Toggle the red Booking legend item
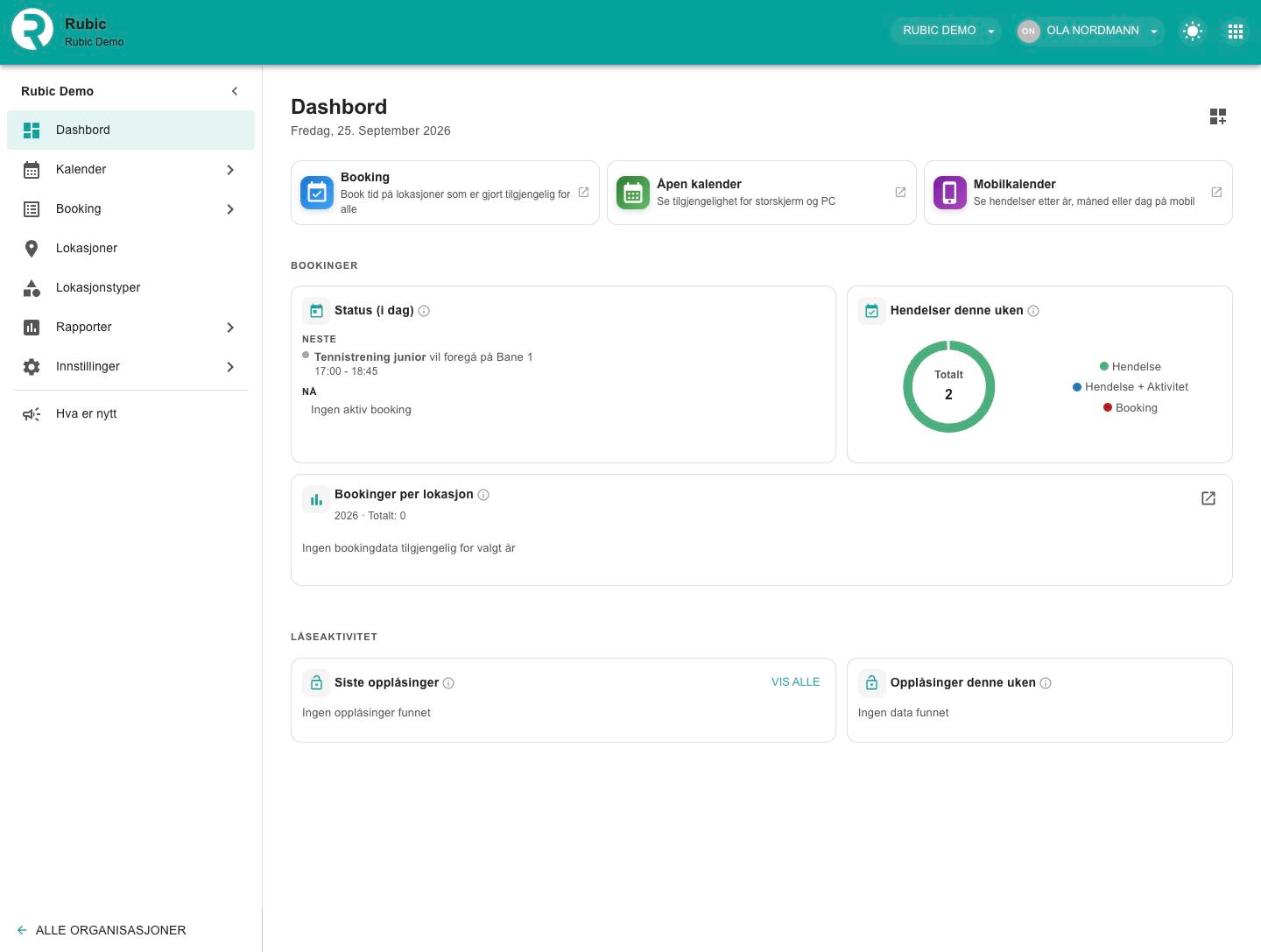1261x952 pixels. point(1130,408)
